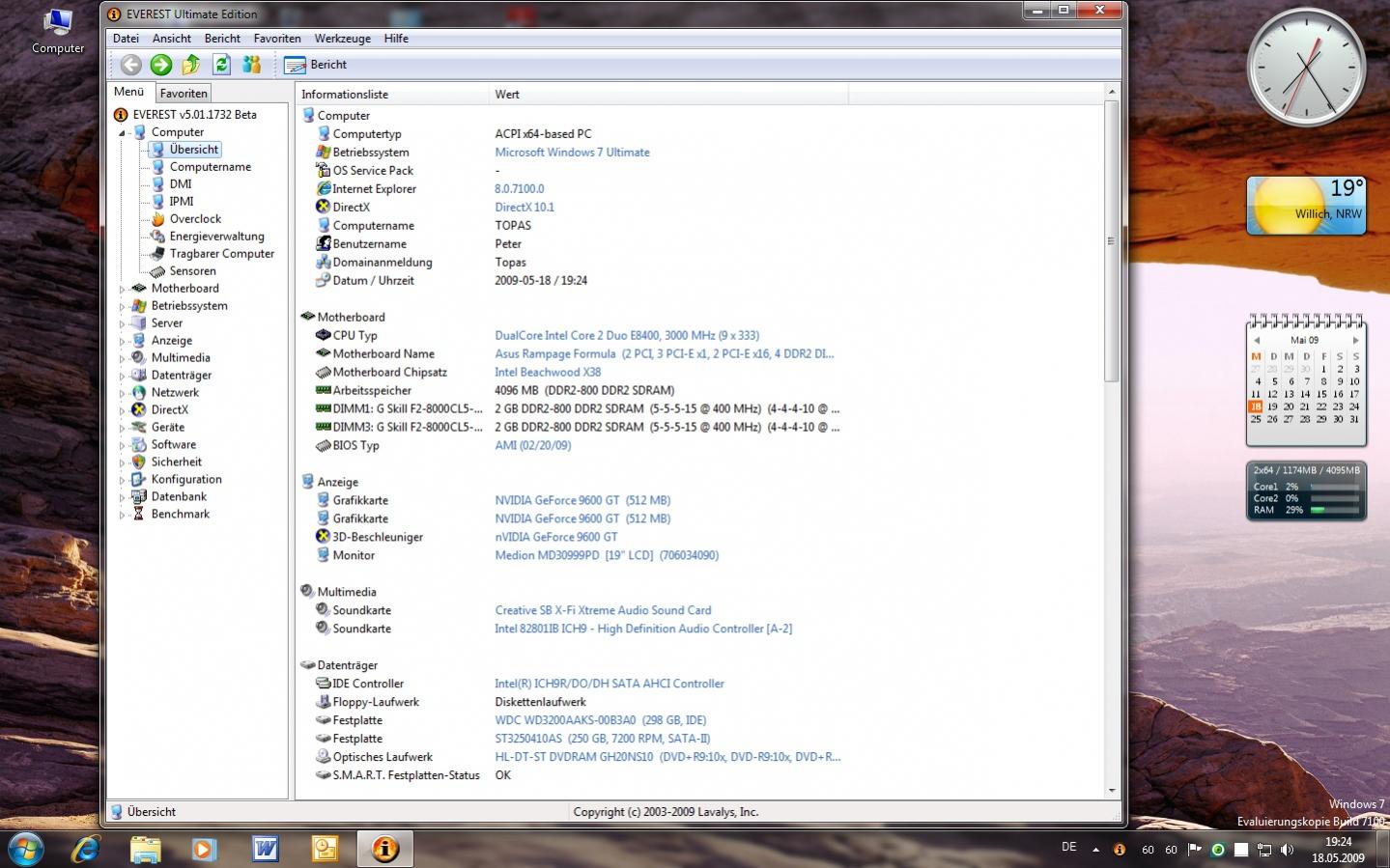This screenshot has width=1390, height=868.
Task: Expand the Datenträger tree node
Action: (123, 376)
